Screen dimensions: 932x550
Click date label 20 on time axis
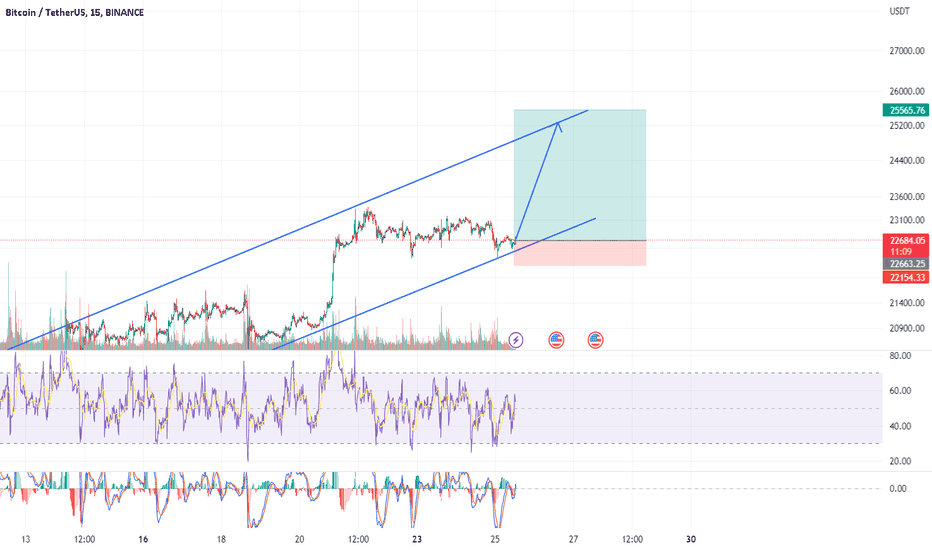coord(299,539)
